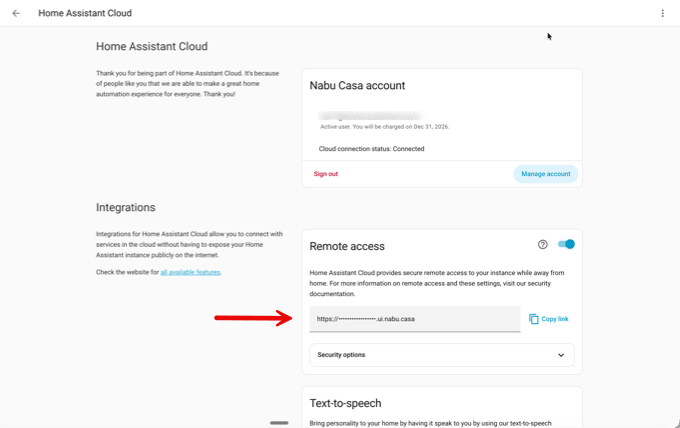Expand the Security options section
The width and height of the screenshot is (680, 428).
[442, 355]
